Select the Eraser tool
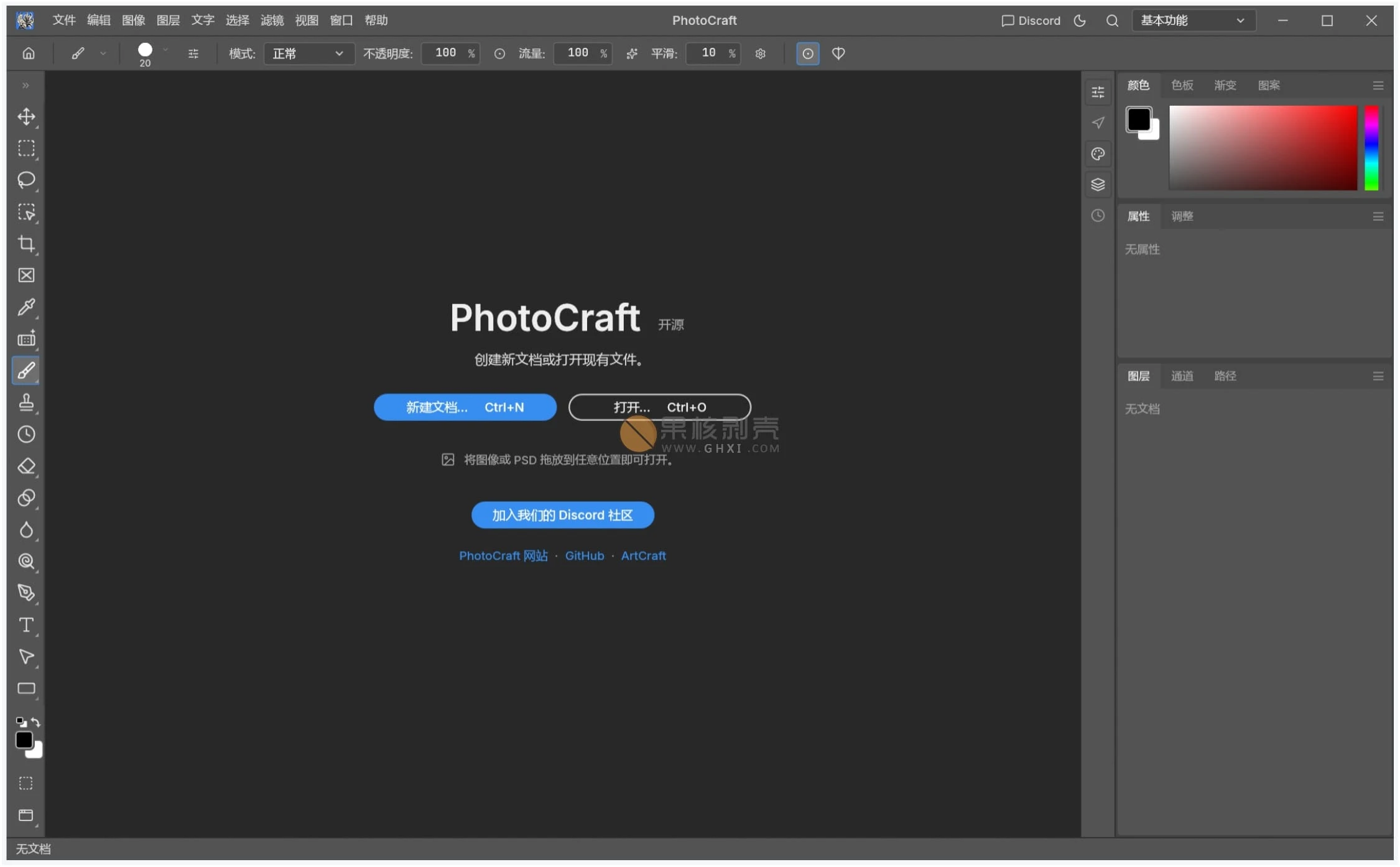Image resolution: width=1400 pixels, height=867 pixels. pyautogui.click(x=26, y=466)
